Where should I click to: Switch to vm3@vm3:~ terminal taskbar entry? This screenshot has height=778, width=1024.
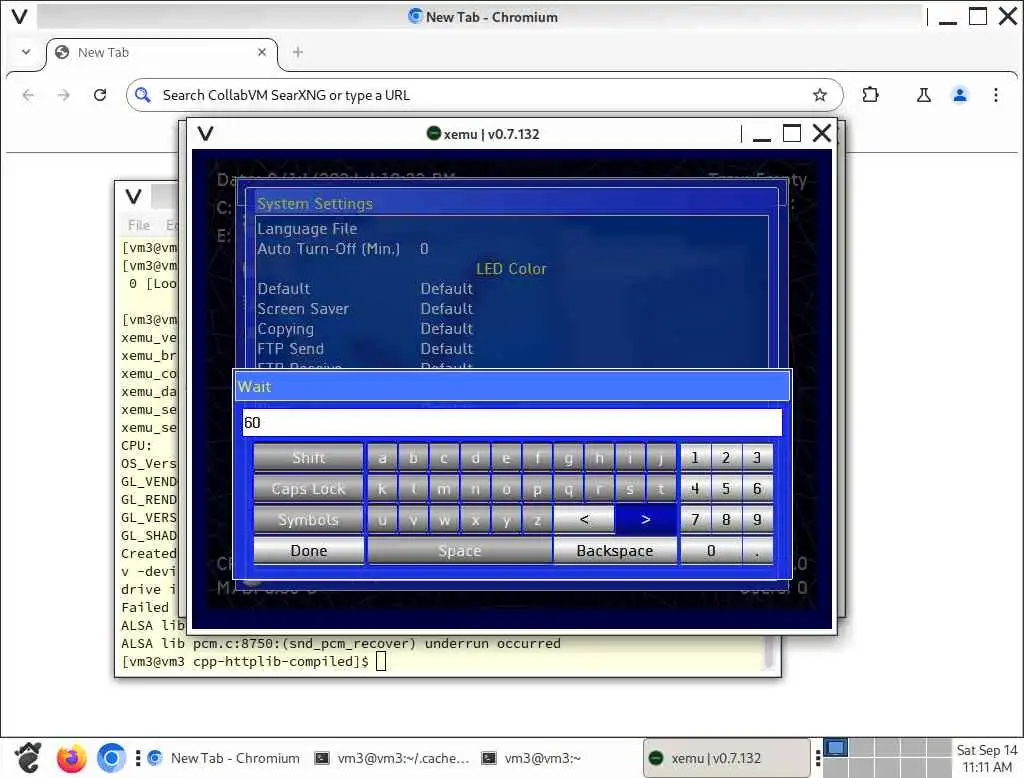[532, 758]
